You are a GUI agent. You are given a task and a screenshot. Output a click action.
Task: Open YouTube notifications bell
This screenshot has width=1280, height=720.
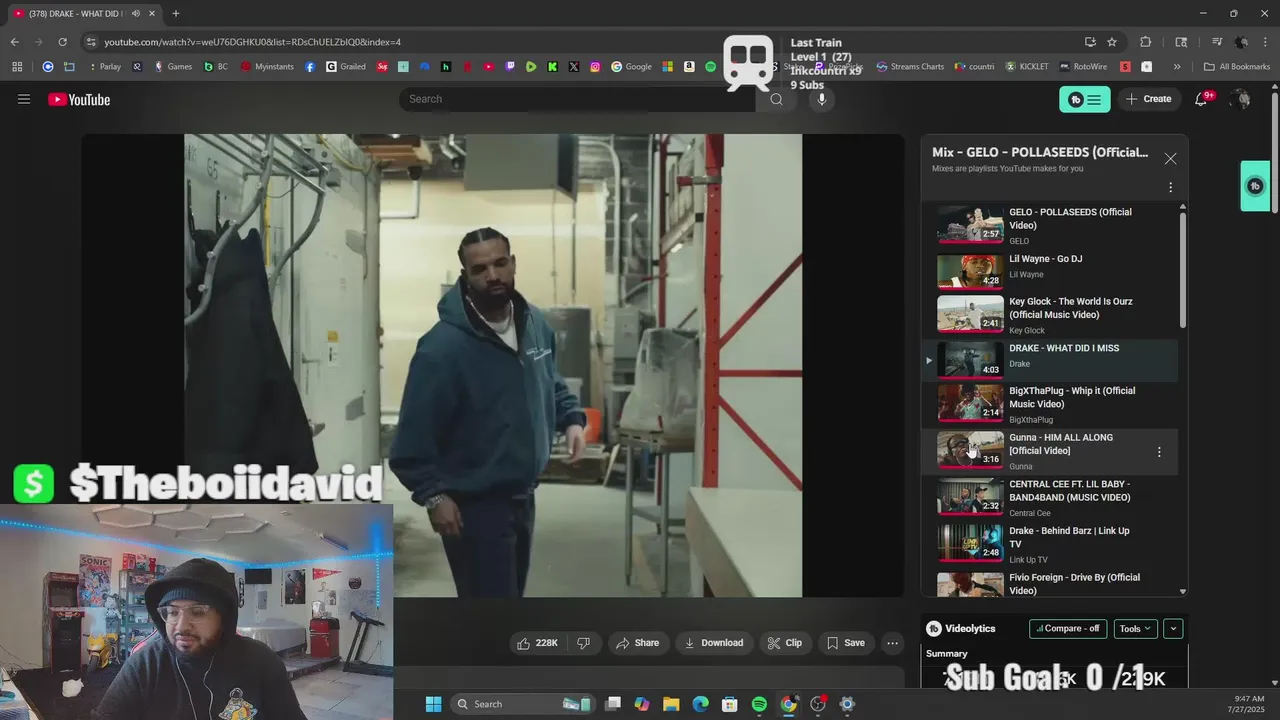tap(1202, 99)
